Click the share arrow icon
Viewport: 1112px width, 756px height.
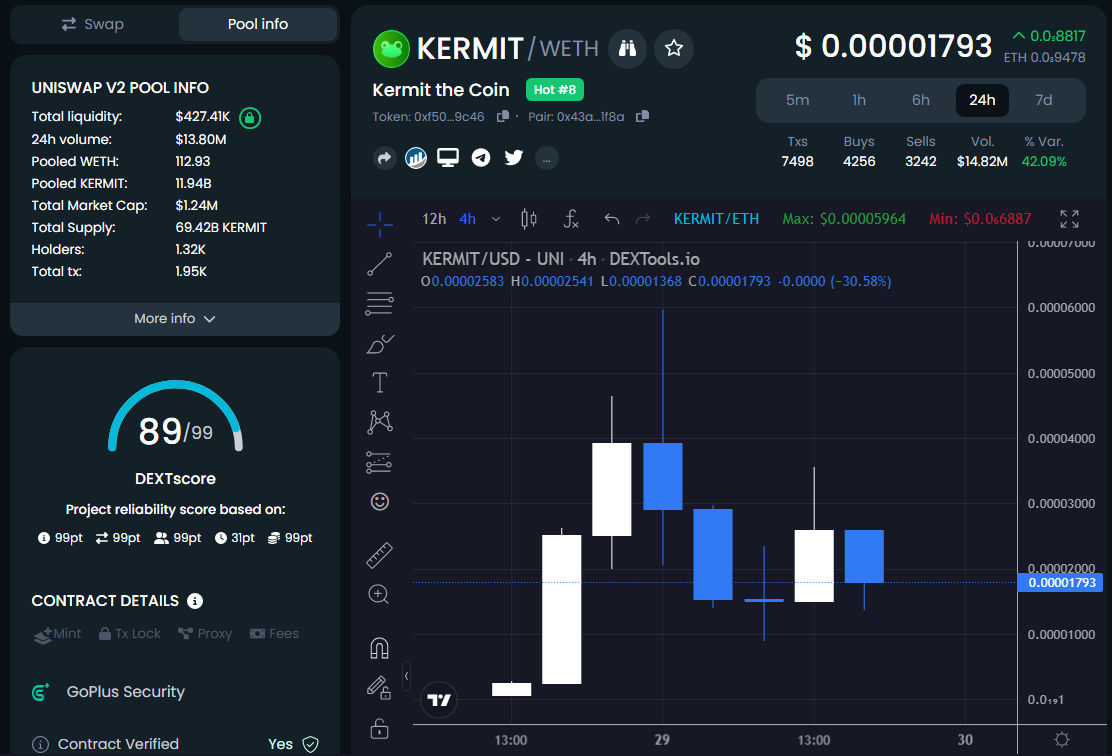click(x=384, y=157)
